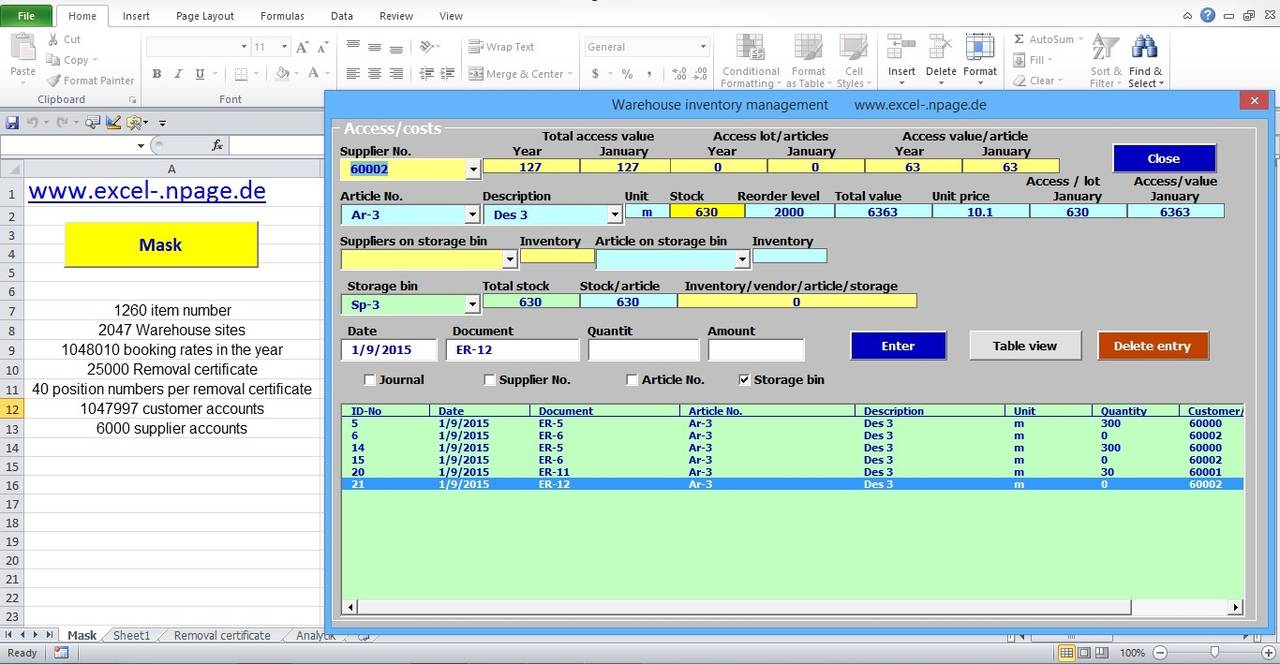
Task: Uncheck the Storage bin checkbox
Action: click(744, 380)
